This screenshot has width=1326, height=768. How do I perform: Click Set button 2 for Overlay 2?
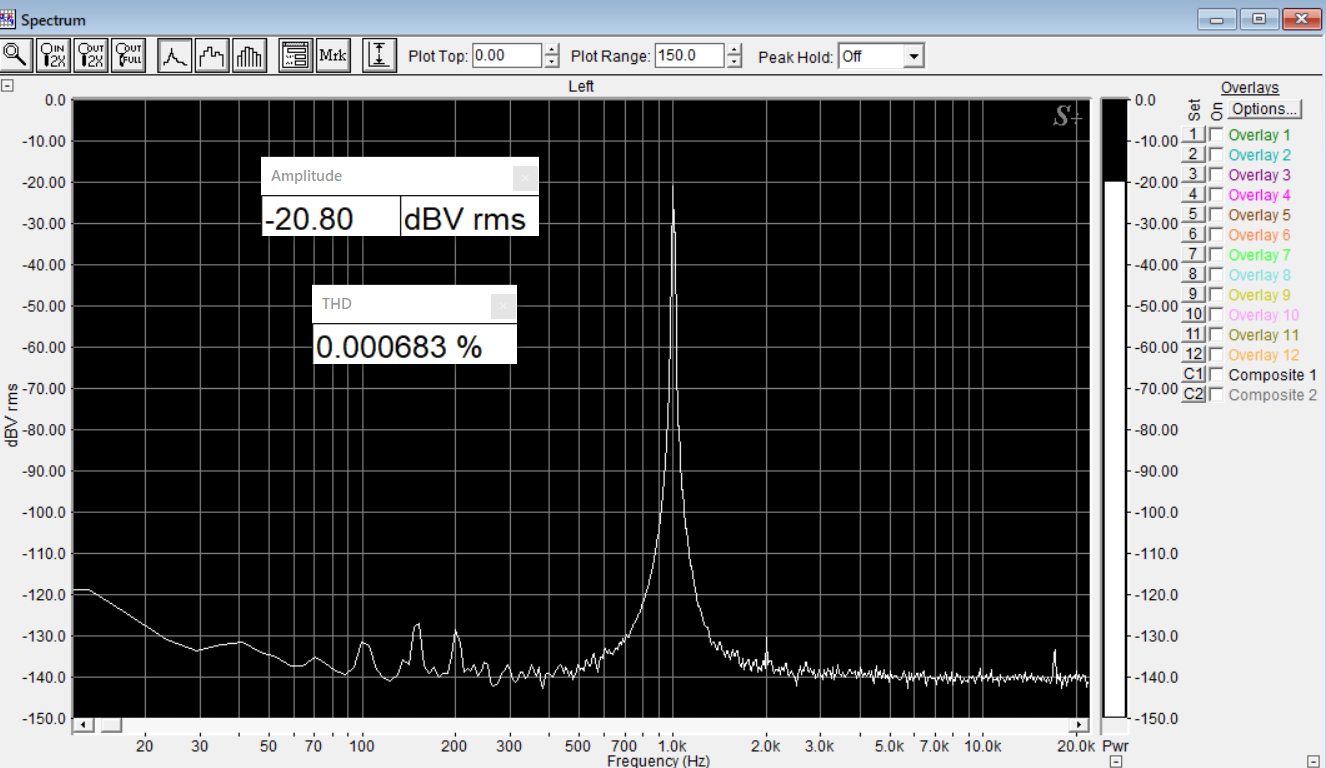click(1193, 155)
